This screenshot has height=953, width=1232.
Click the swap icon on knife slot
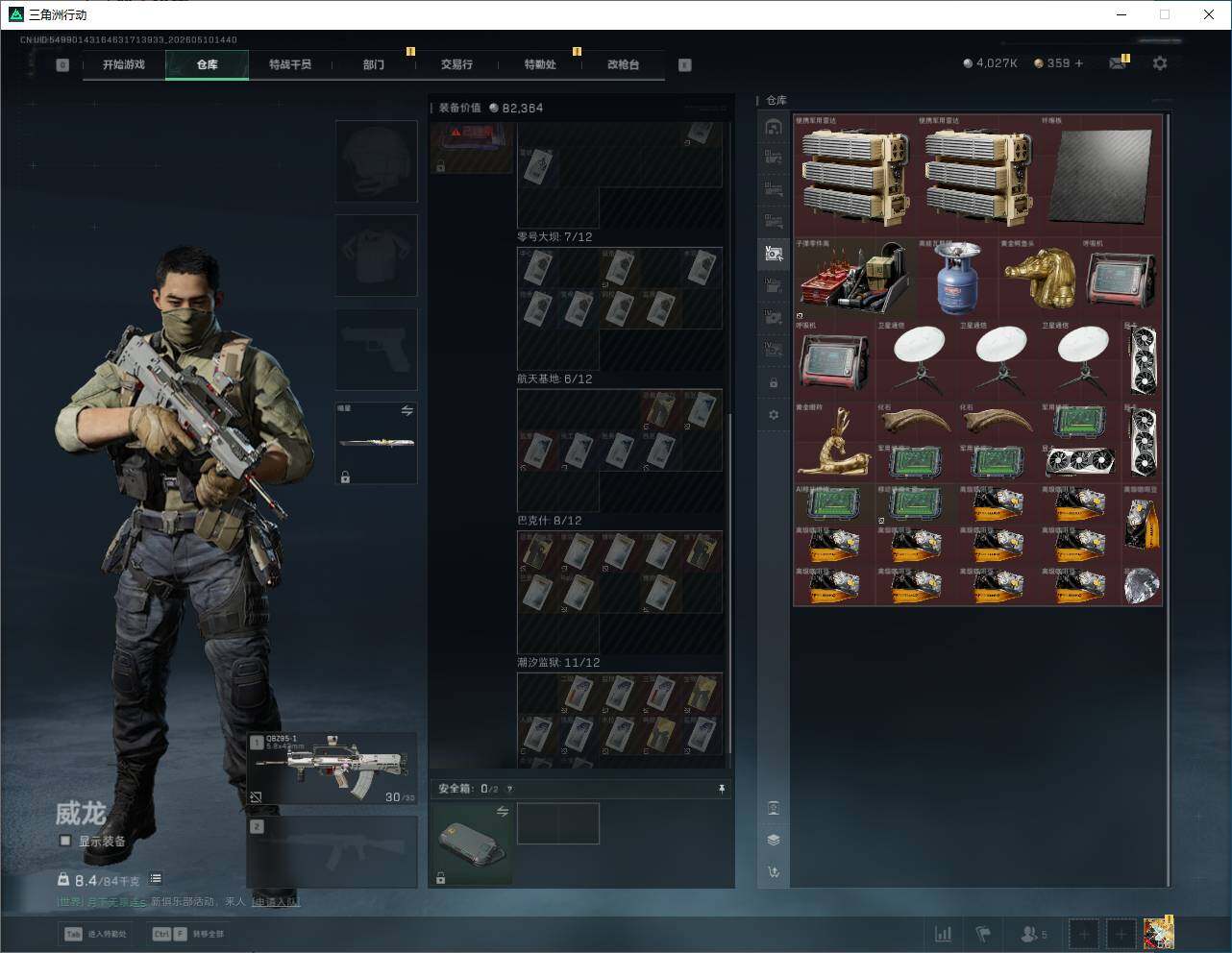pyautogui.click(x=407, y=411)
